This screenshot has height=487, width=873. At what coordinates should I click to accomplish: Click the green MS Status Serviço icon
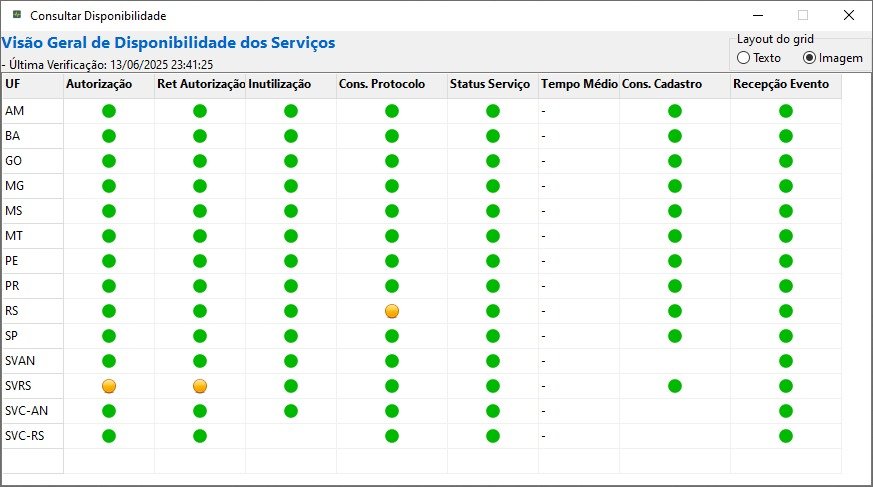pos(493,211)
